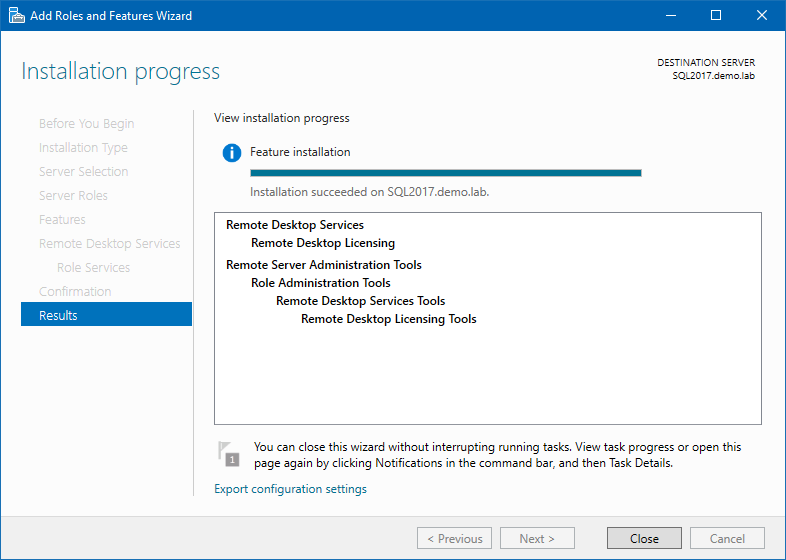Click the notification flag icon

(229, 453)
